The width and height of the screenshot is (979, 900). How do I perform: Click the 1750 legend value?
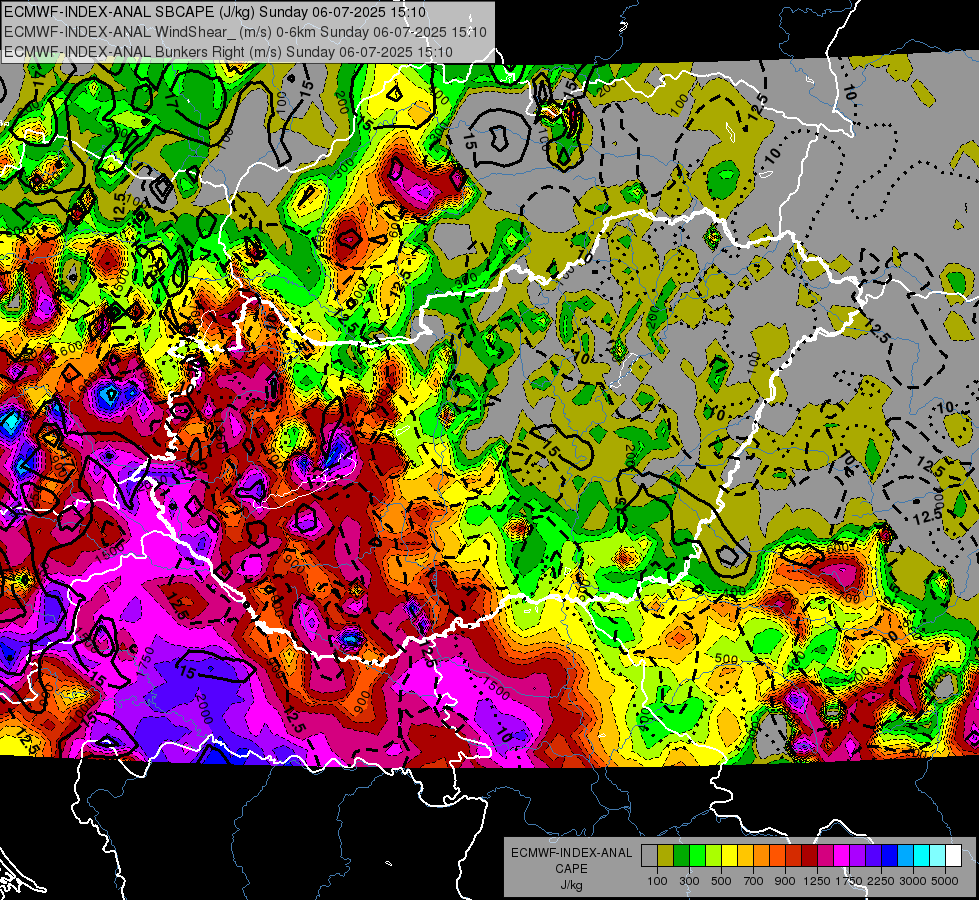click(850, 881)
